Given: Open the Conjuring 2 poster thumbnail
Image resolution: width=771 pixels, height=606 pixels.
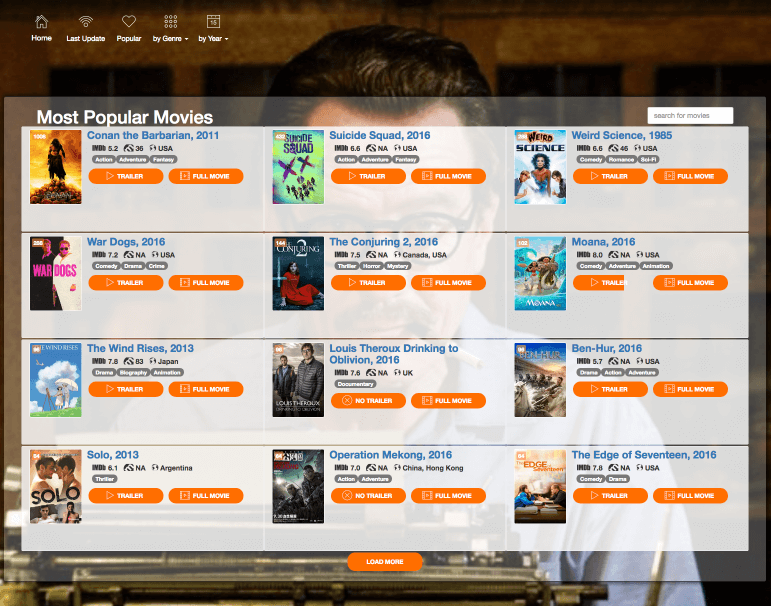Looking at the screenshot, I should 298,273.
